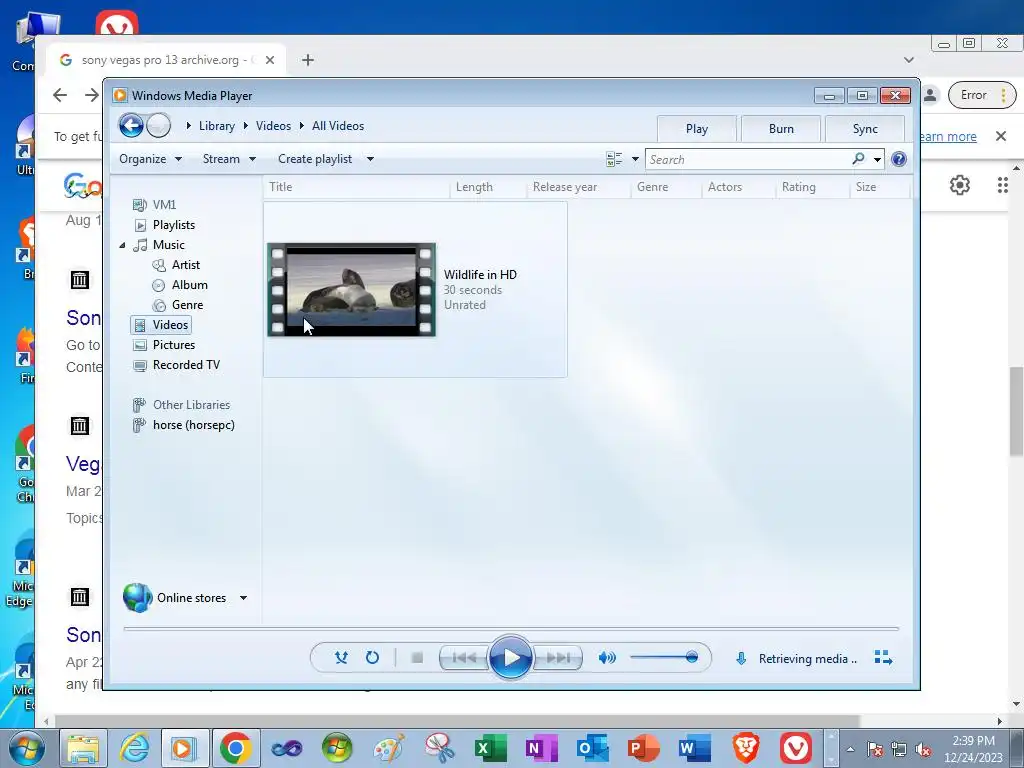The image size is (1024, 768).
Task: Click the View options icon
Action: (x=614, y=159)
